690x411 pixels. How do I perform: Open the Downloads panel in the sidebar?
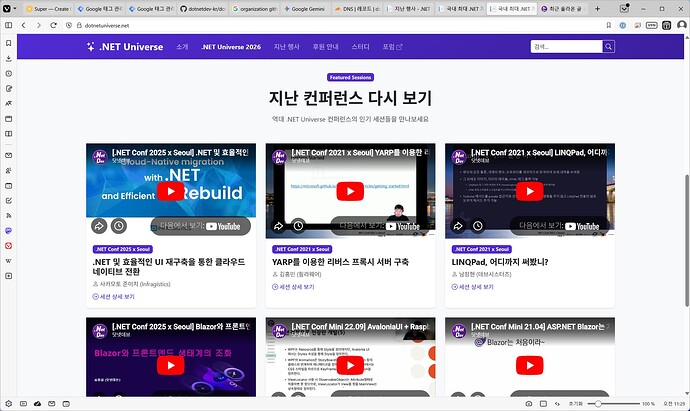tap(8, 58)
